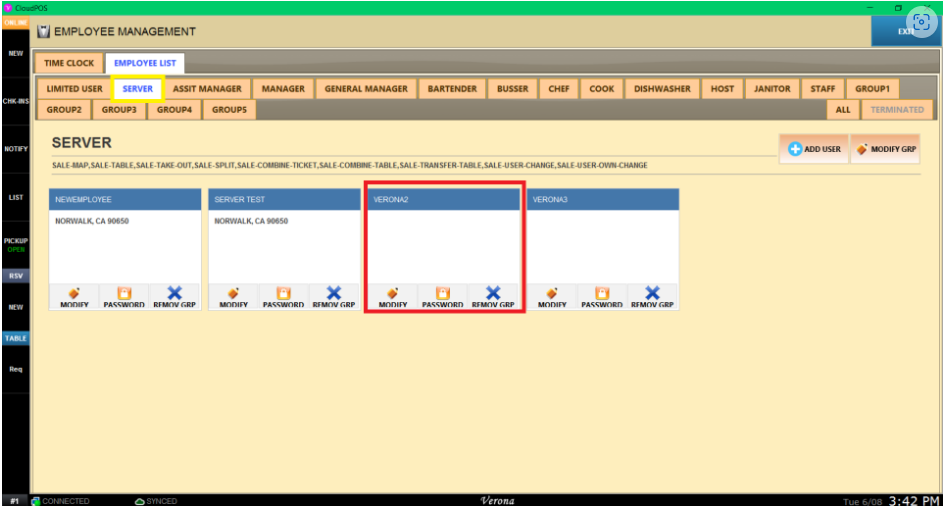Viewport: 943px width, 508px height.
Task: Open Notify in left sidebar
Action: click(15, 148)
